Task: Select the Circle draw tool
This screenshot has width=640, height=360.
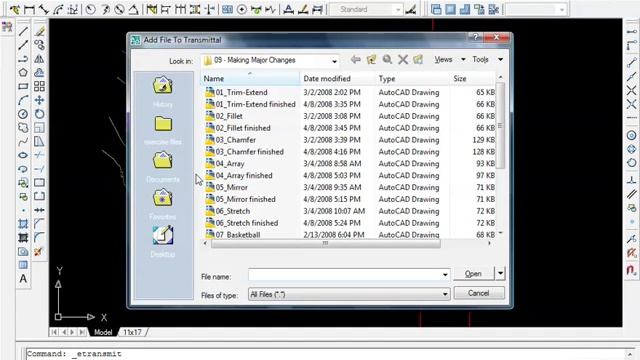Action: point(23,114)
